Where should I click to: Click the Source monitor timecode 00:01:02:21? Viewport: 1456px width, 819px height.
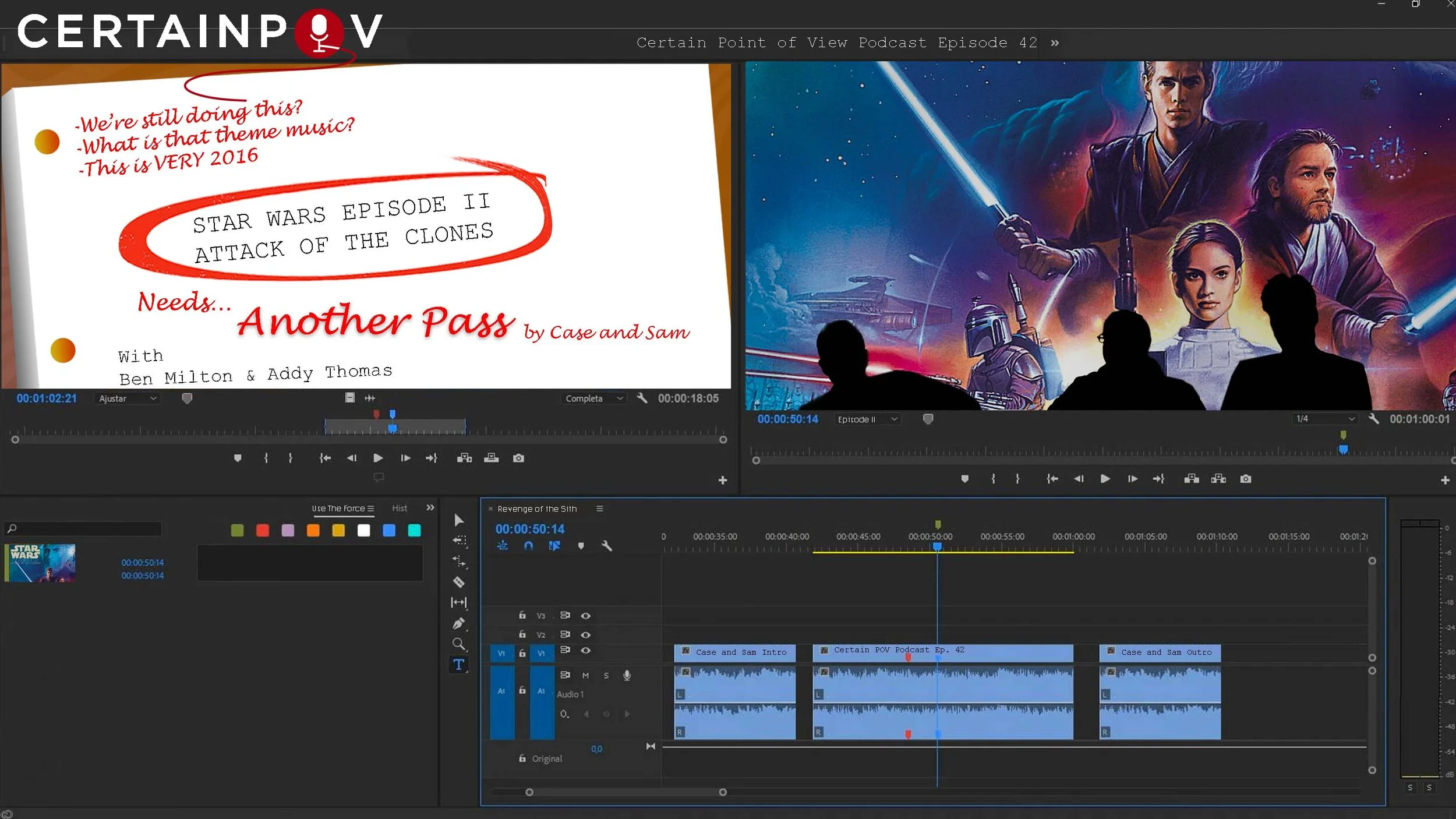tap(47, 398)
